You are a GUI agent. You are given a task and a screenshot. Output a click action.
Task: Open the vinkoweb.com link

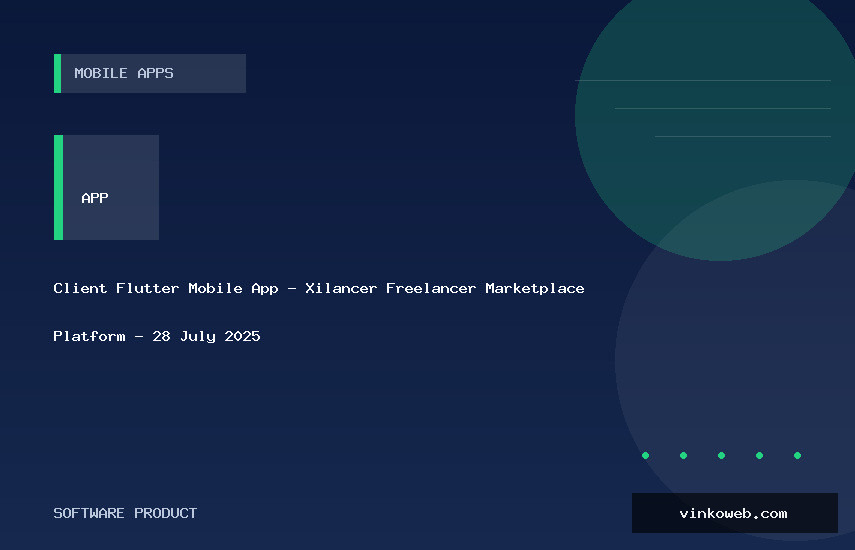[734, 513]
